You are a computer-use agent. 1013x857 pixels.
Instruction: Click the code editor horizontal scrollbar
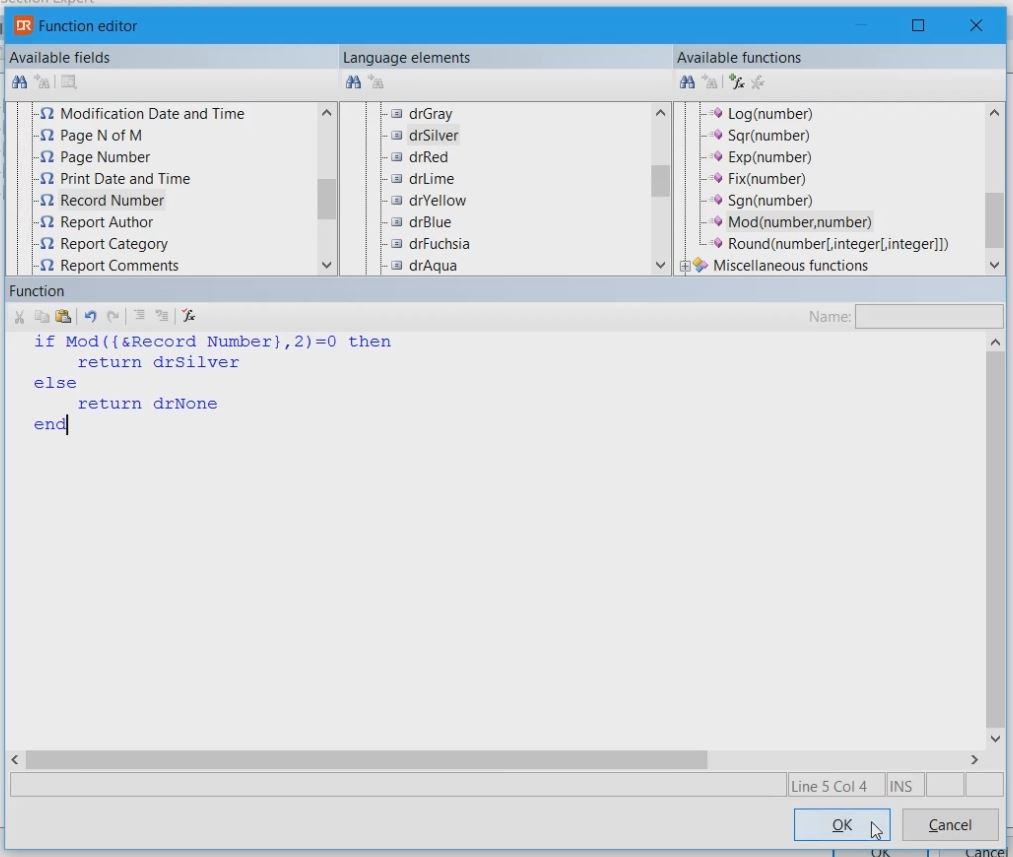(366, 760)
